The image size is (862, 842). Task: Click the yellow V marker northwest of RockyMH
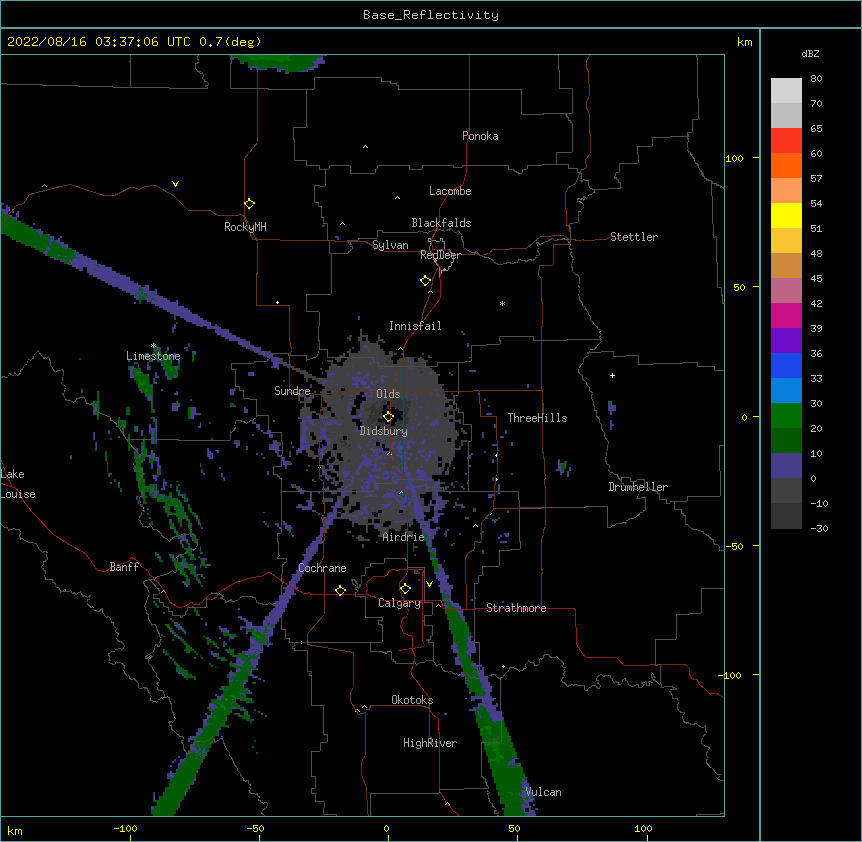point(175,184)
